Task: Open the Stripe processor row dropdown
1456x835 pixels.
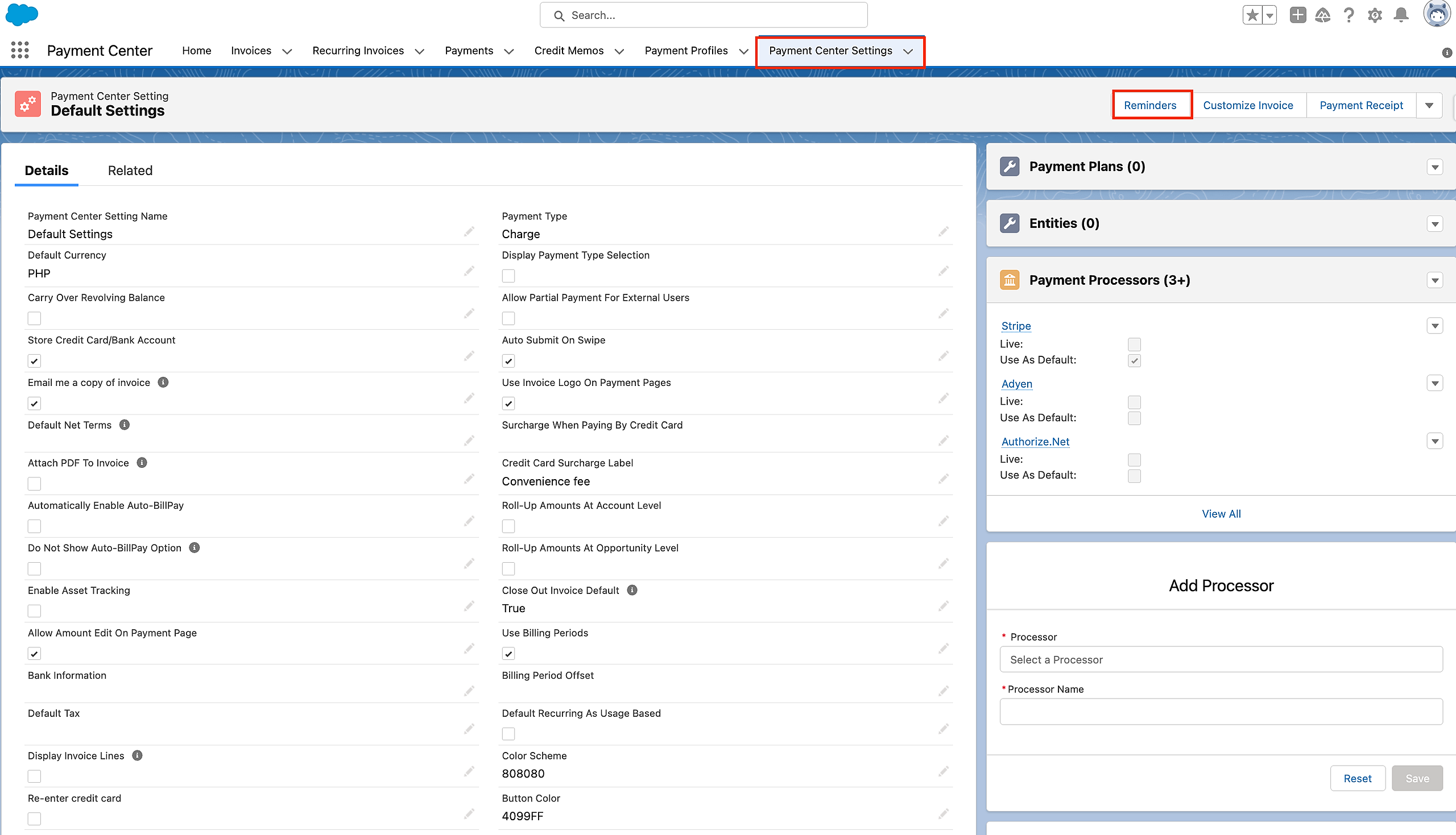Action: click(1435, 326)
